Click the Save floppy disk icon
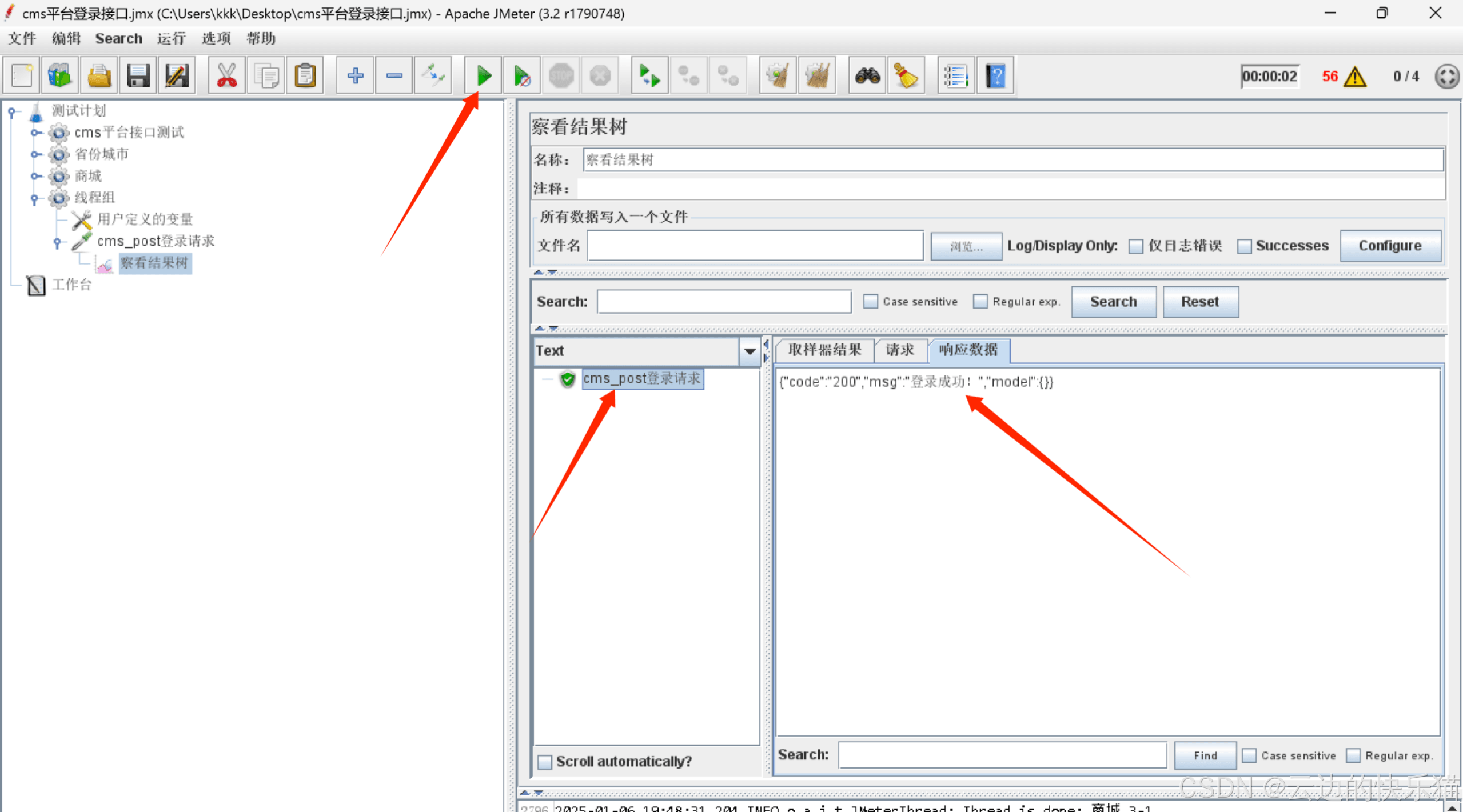Viewport: 1463px width, 812px height. pyautogui.click(x=138, y=75)
